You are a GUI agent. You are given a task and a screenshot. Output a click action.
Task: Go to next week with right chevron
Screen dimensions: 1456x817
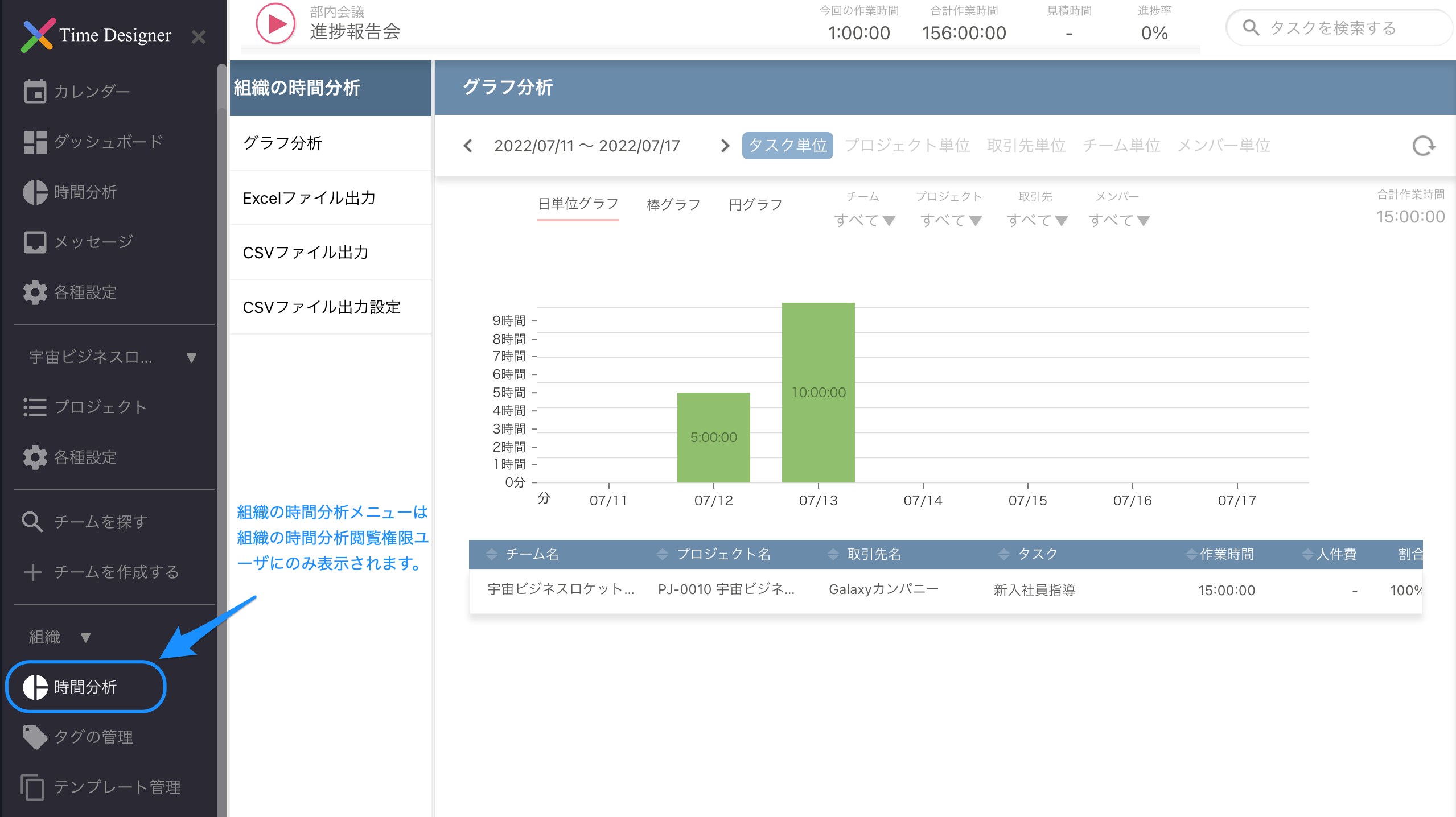click(x=724, y=146)
